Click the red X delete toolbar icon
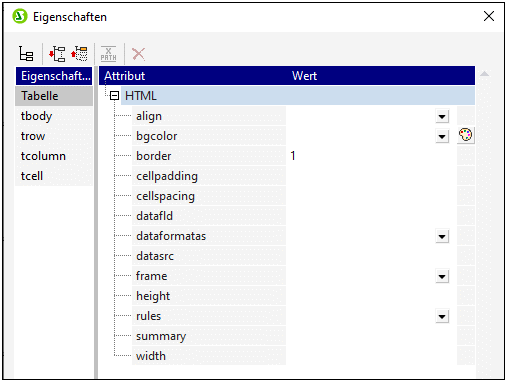Image resolution: width=507 pixels, height=382 pixels. click(138, 54)
